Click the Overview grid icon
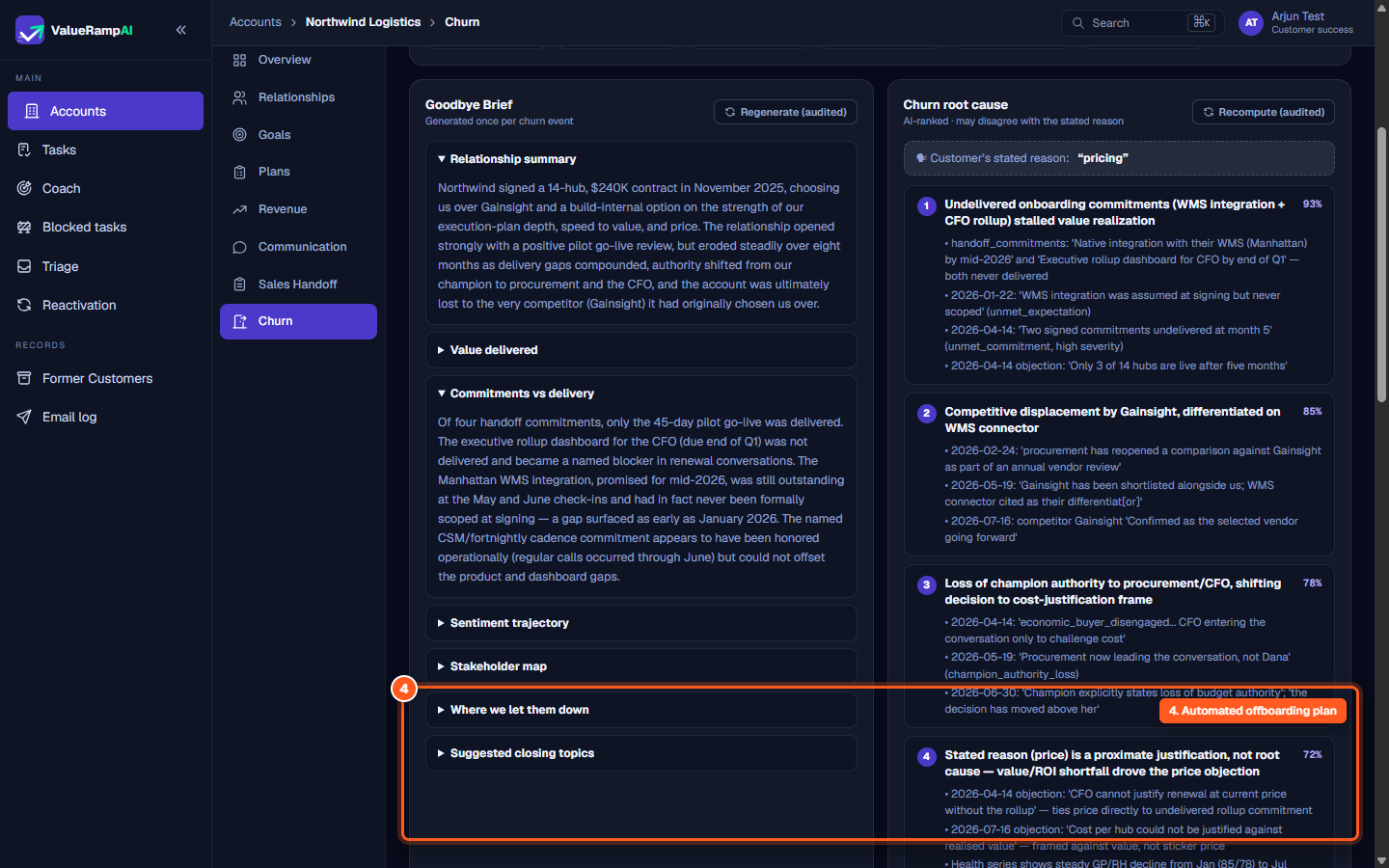This screenshot has width=1389, height=868. (240, 60)
